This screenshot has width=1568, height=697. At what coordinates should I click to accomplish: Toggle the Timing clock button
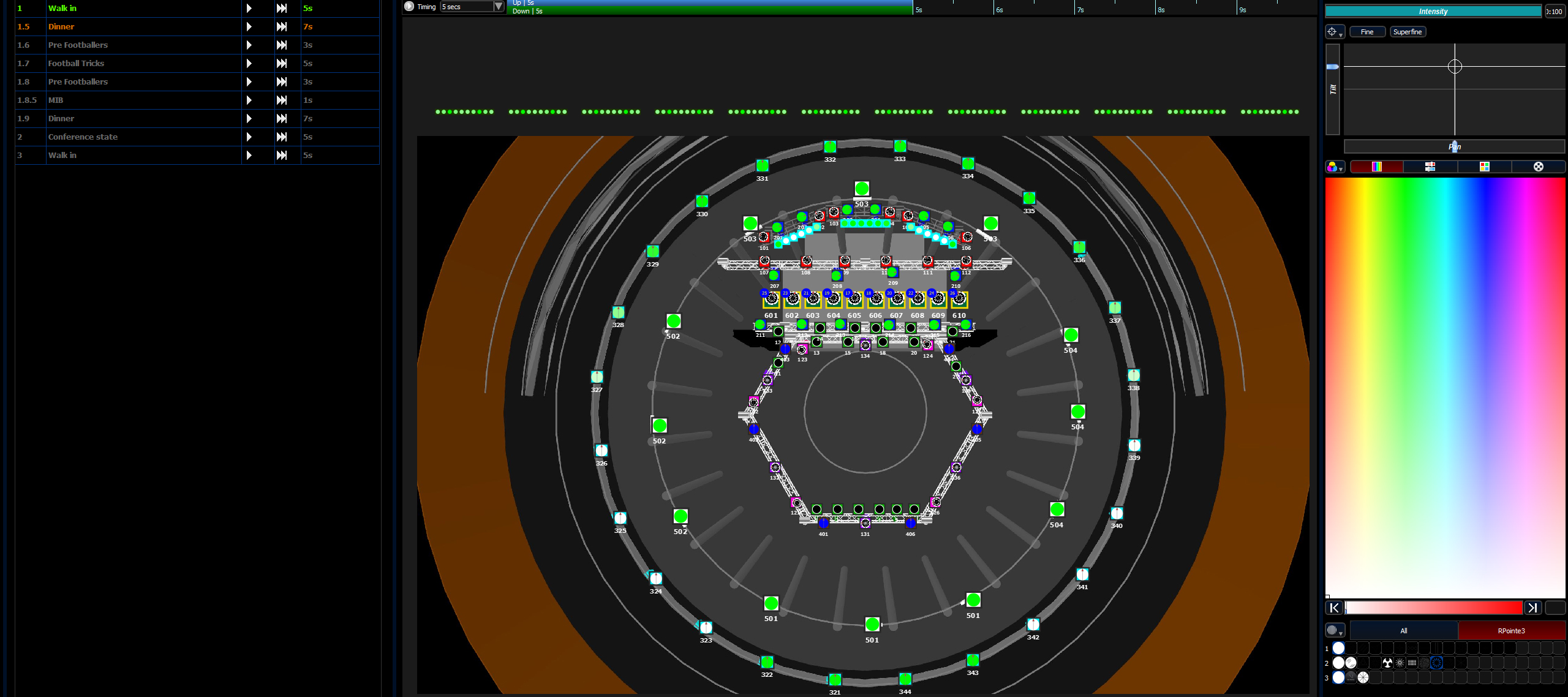click(x=409, y=7)
